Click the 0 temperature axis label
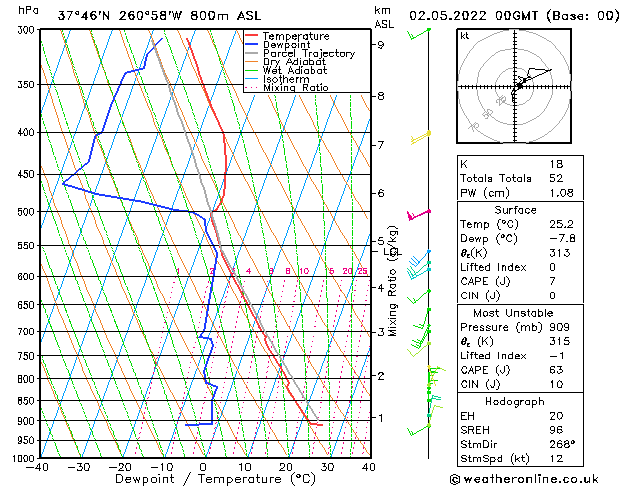 (203, 468)
